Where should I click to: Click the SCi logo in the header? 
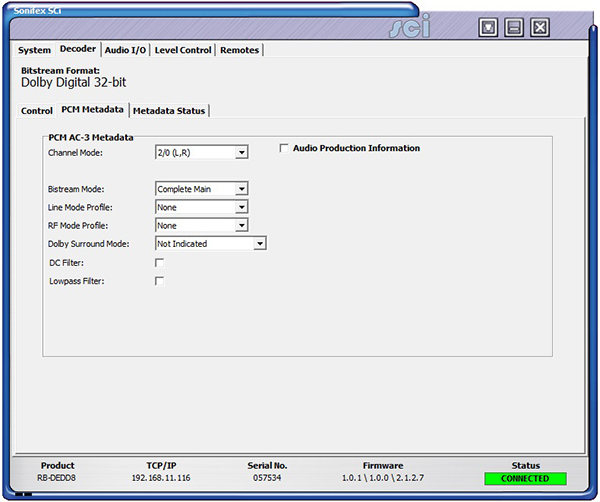click(410, 26)
